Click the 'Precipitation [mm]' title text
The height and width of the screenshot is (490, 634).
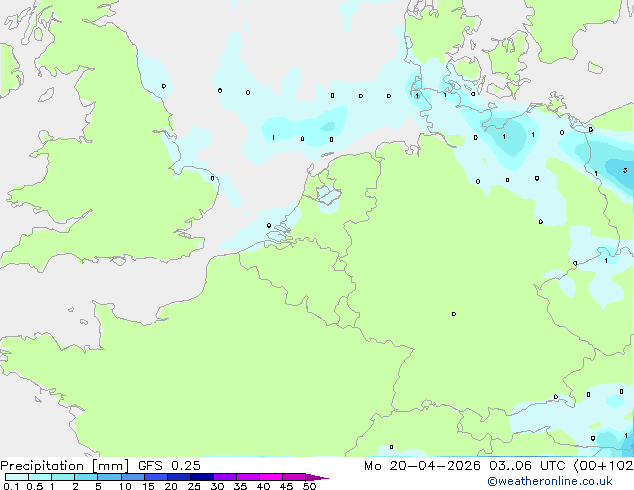coord(64,466)
